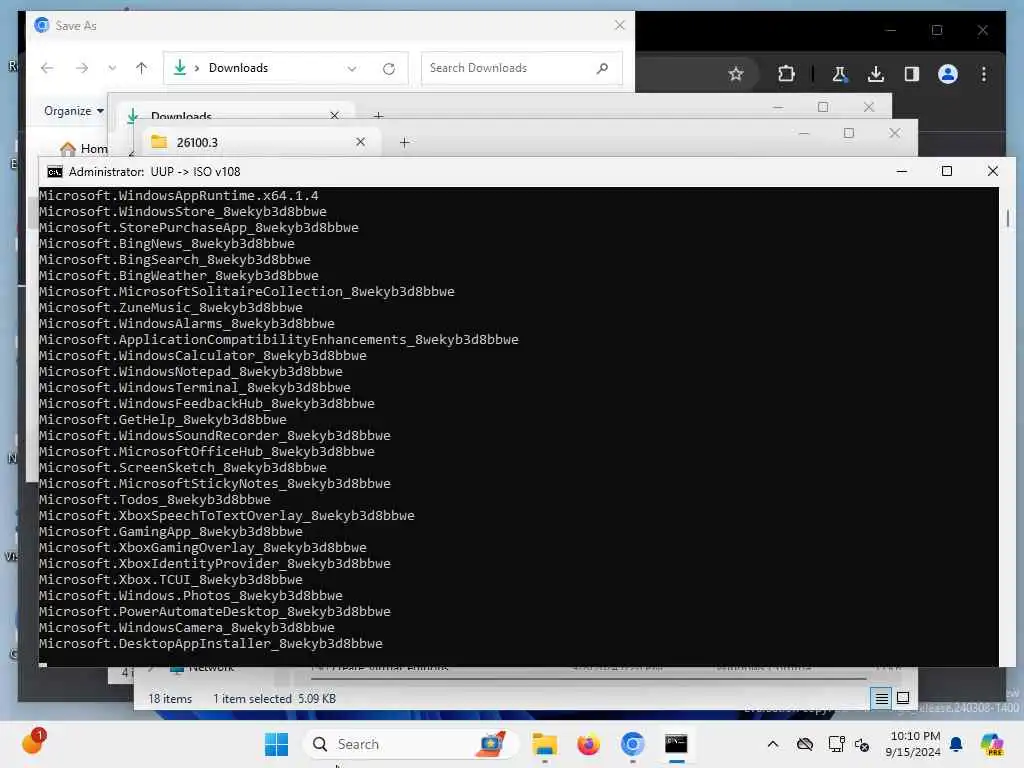The height and width of the screenshot is (768, 1024).
Task: Open the network status tray icon
Action: pyautogui.click(x=836, y=744)
